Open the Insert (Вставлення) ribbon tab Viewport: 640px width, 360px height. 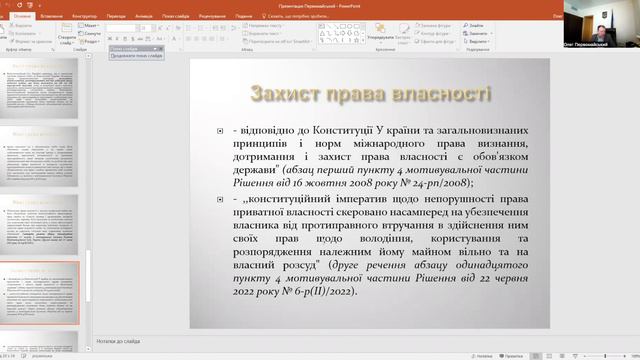(52, 16)
